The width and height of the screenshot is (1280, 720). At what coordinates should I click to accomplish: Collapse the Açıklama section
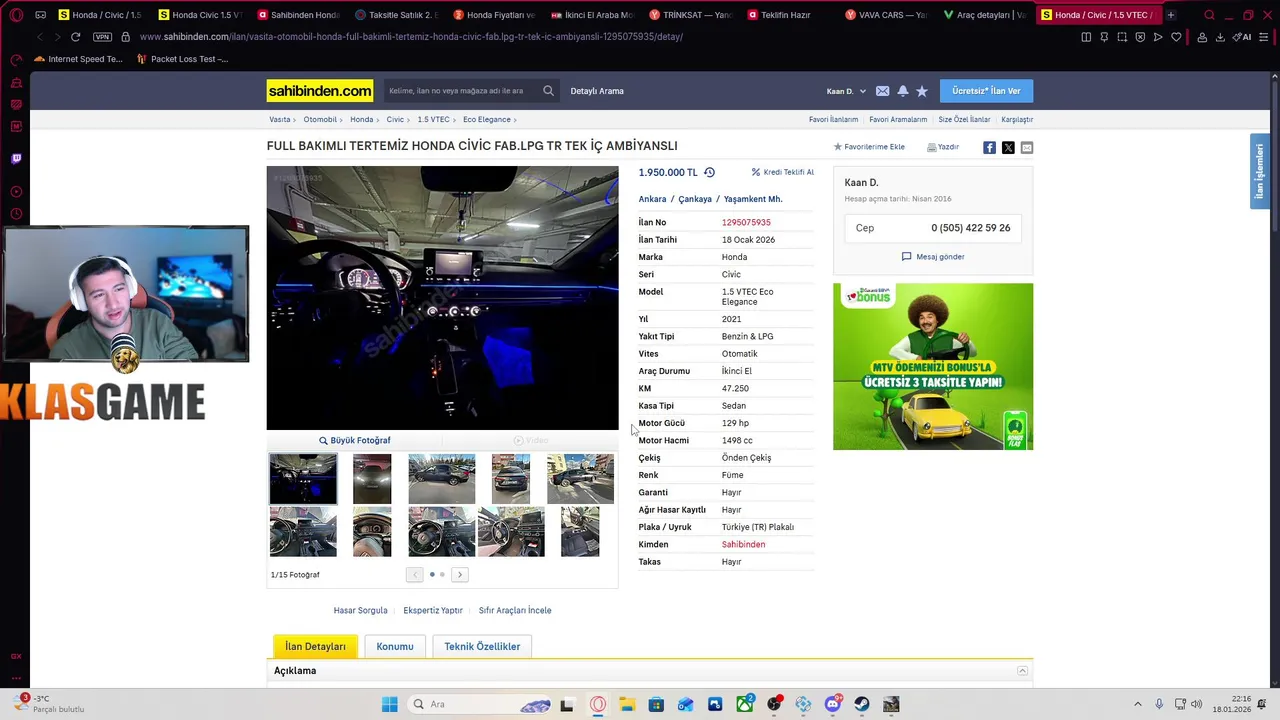pyautogui.click(x=1022, y=671)
